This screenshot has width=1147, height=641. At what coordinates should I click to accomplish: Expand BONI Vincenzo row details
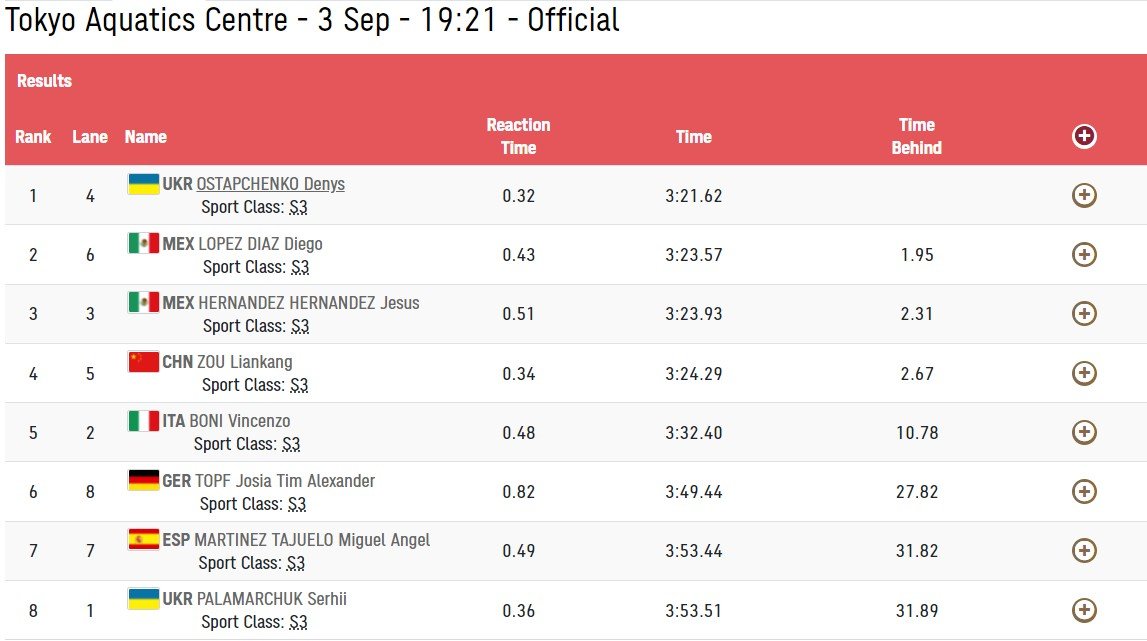pyautogui.click(x=1084, y=432)
